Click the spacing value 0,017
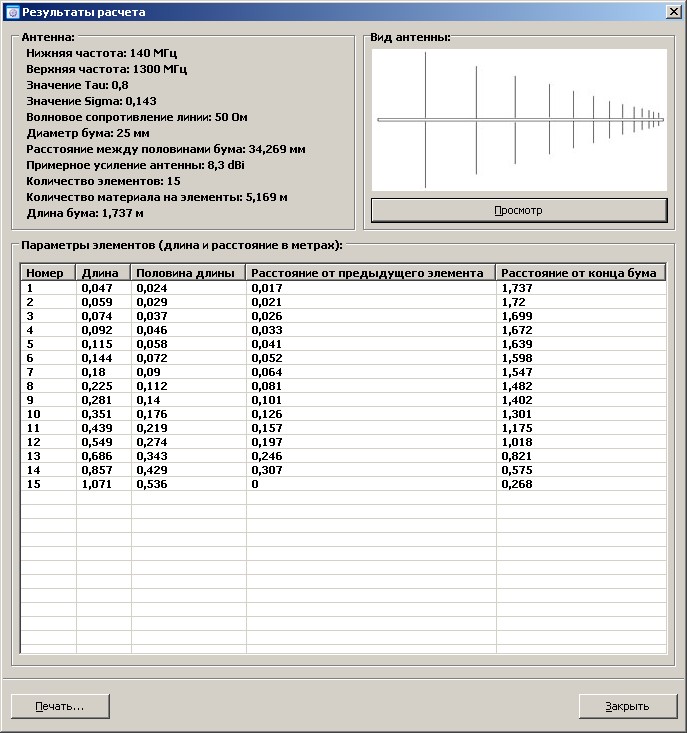 pyautogui.click(x=267, y=288)
